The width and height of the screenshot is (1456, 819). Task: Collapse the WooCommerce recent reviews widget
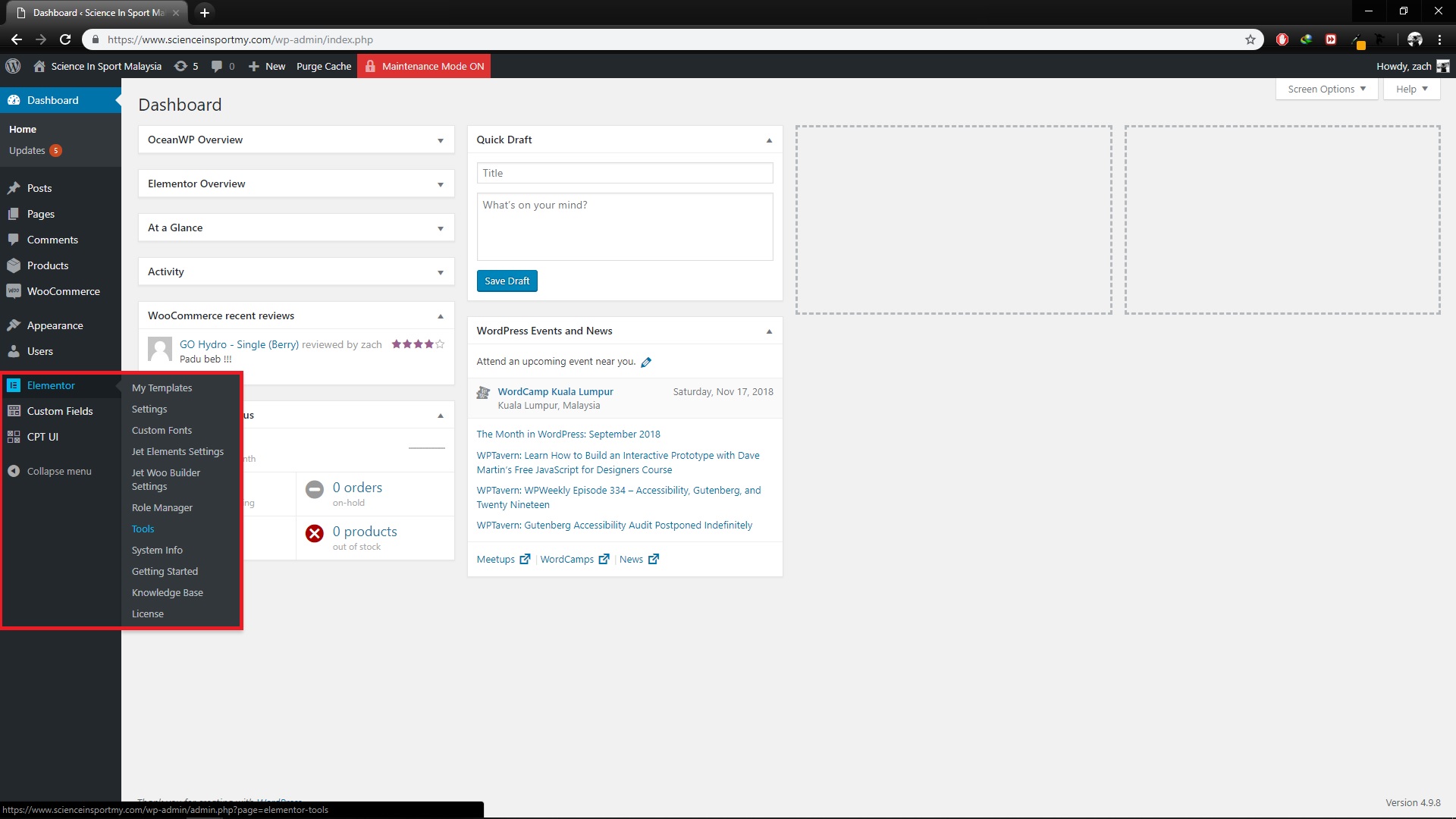[441, 316]
